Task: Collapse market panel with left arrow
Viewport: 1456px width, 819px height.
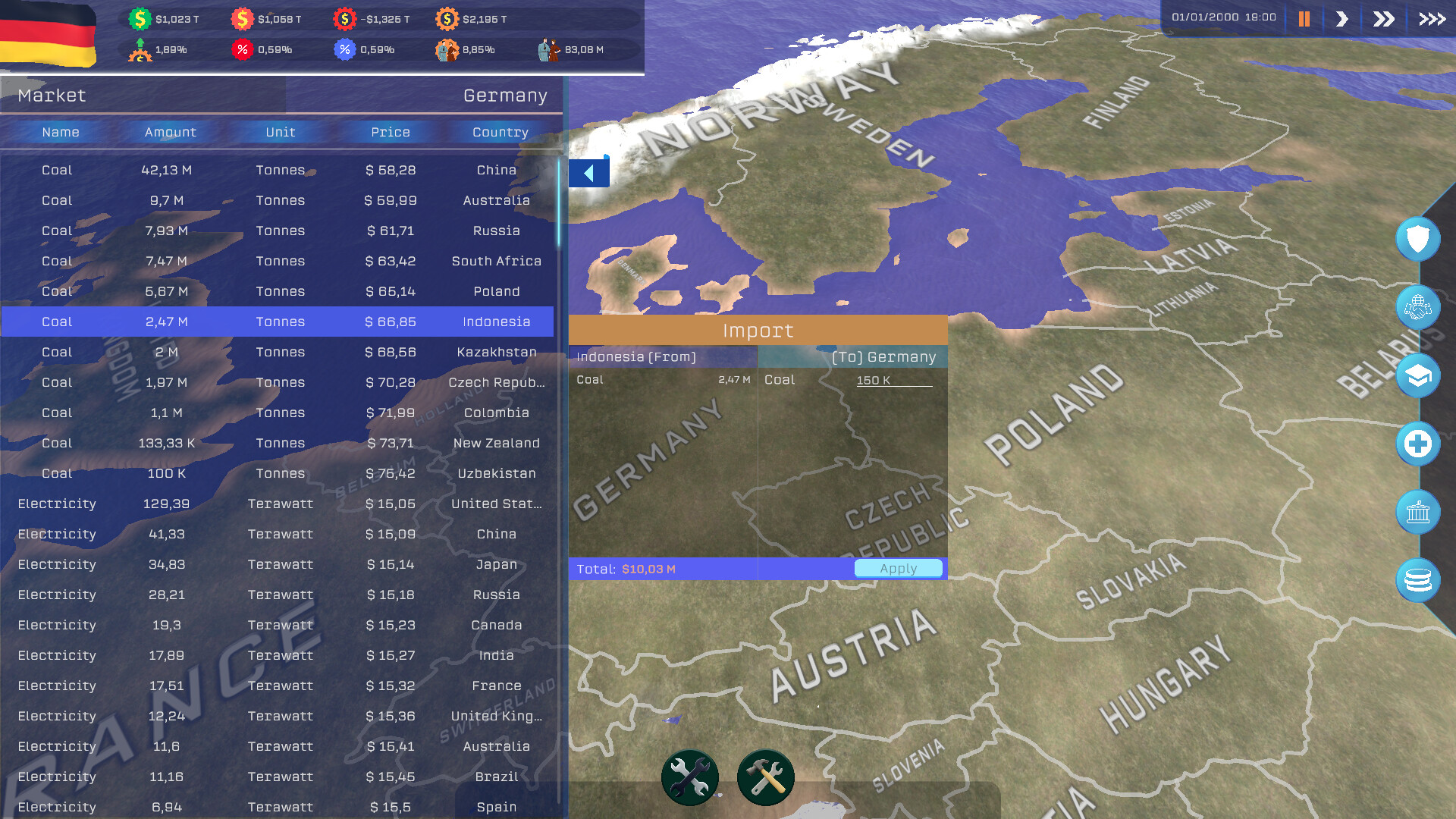Action: pos(589,173)
